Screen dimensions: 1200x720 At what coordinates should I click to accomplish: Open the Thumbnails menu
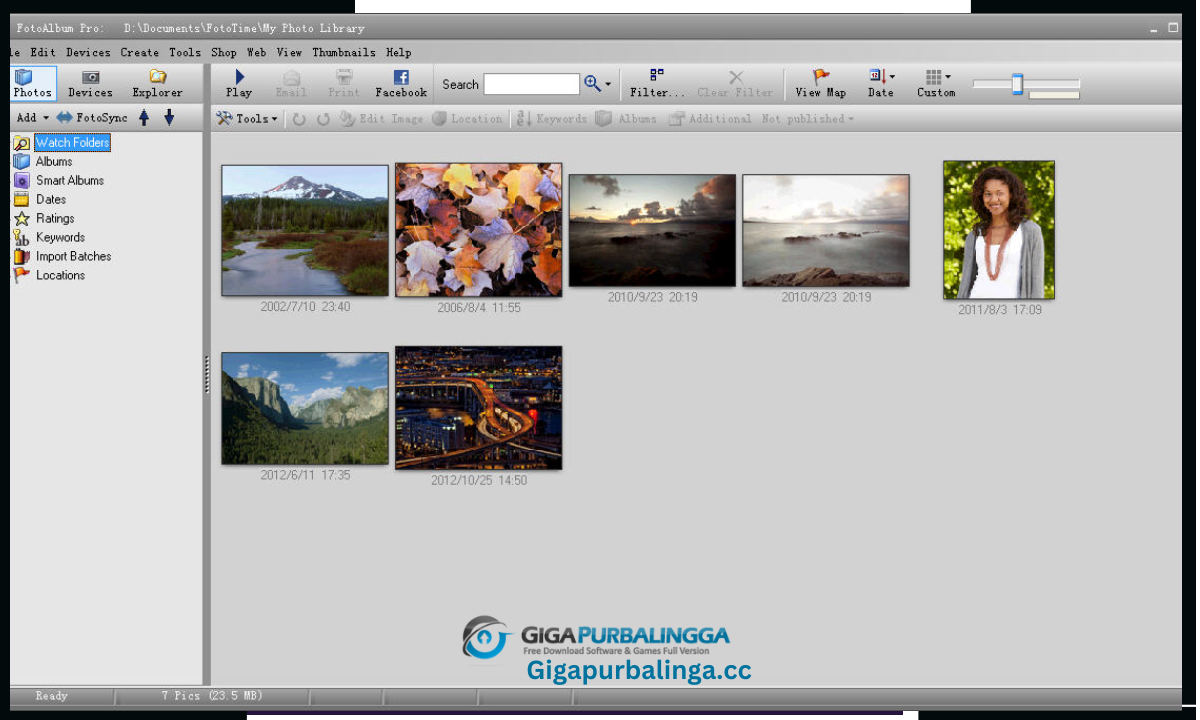(344, 52)
